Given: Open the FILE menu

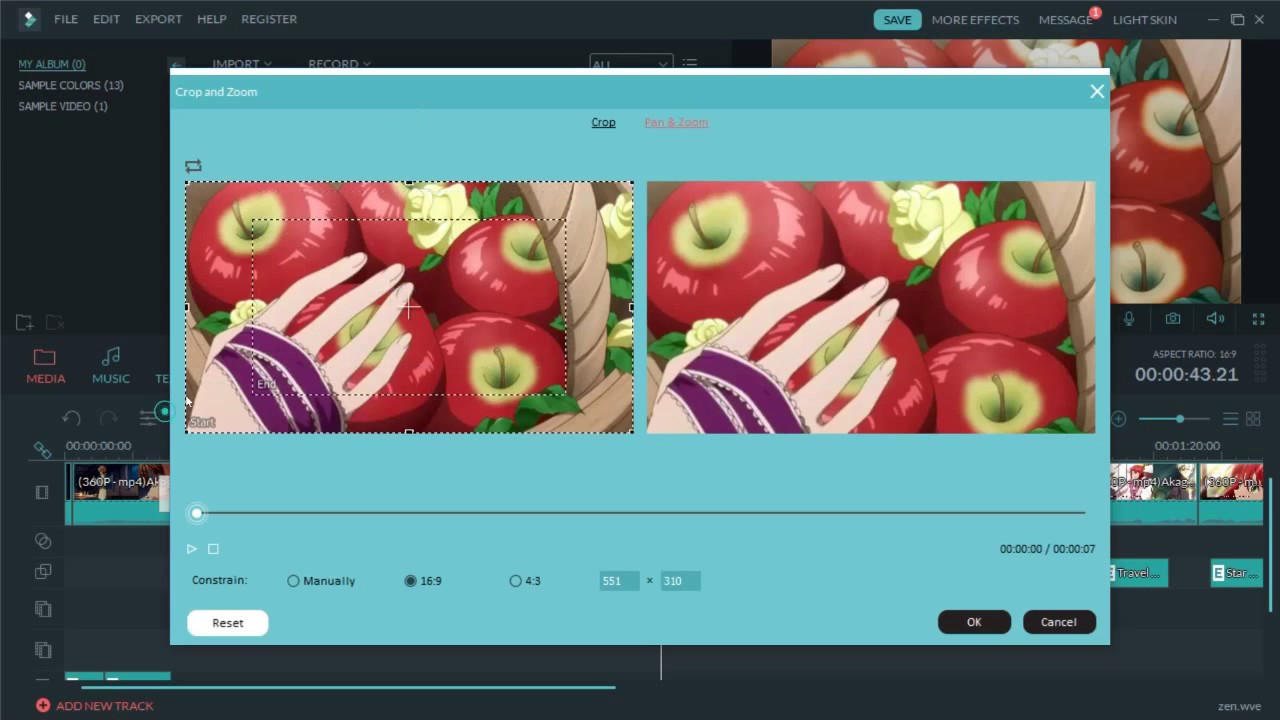Looking at the screenshot, I should pos(66,19).
